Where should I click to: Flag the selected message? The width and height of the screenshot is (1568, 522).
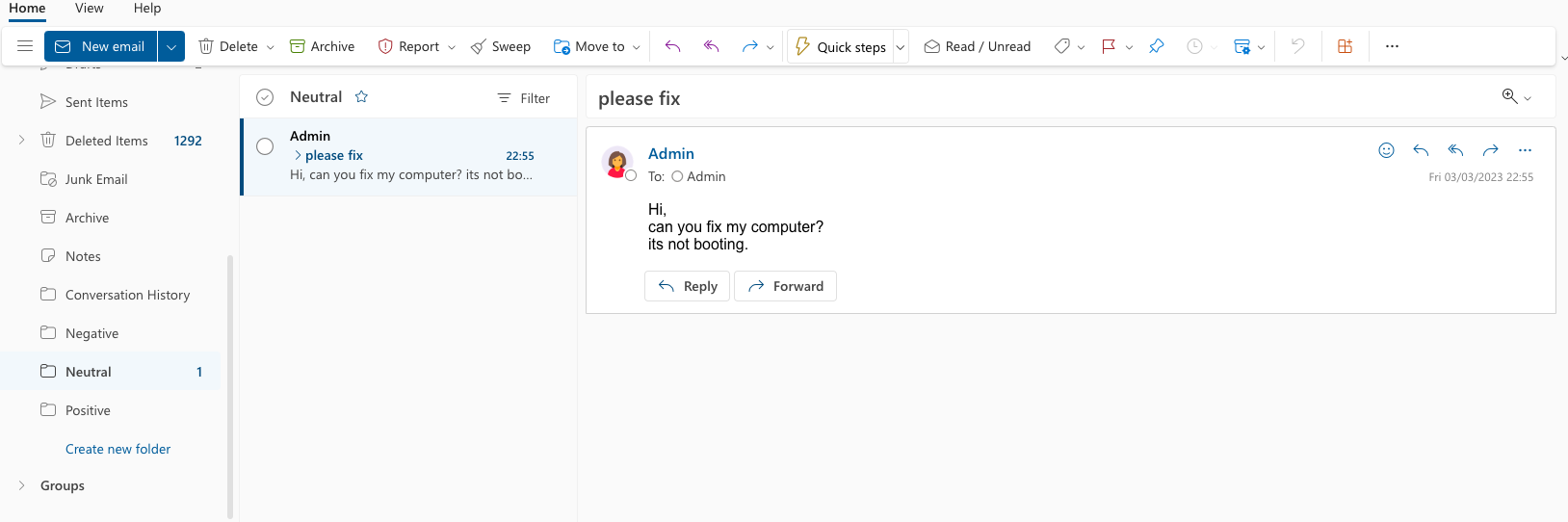(1109, 46)
